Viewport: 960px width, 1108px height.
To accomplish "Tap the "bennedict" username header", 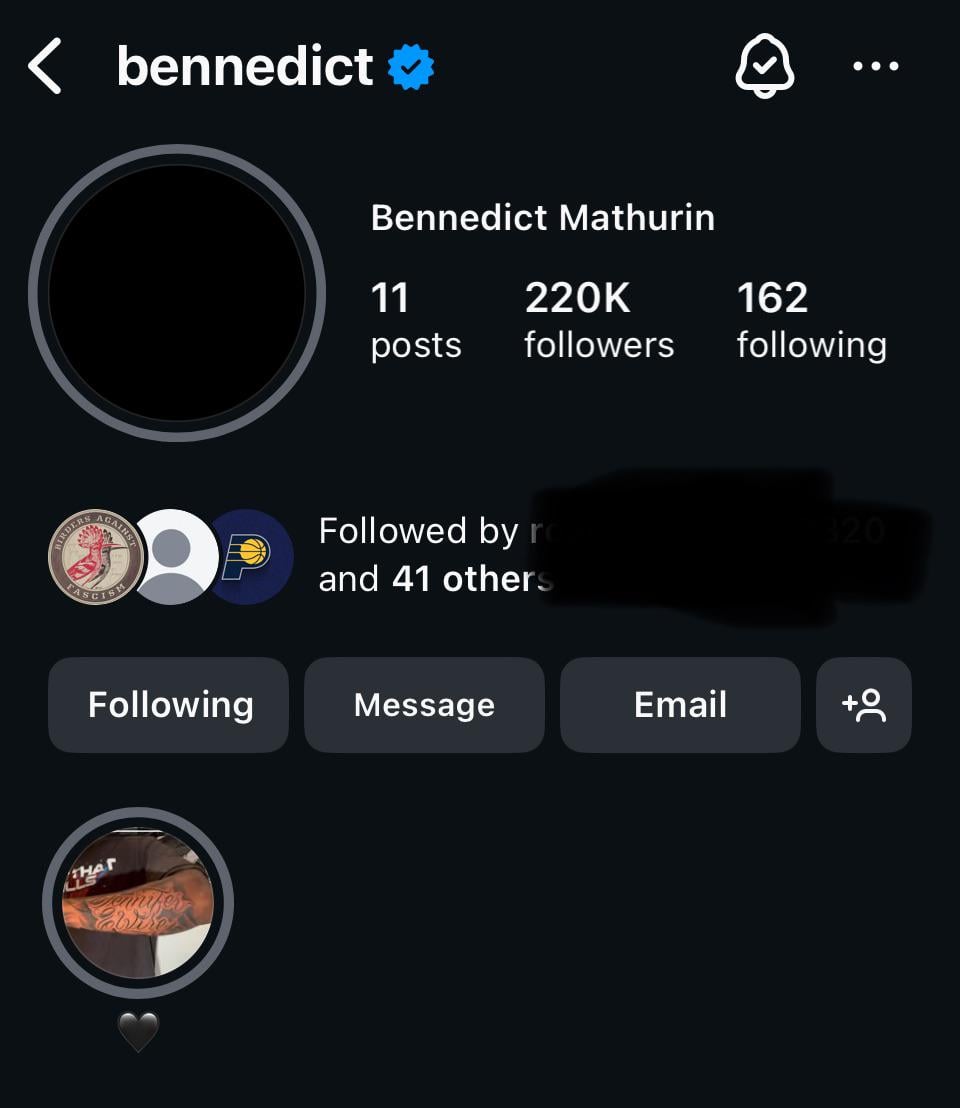I will [245, 67].
